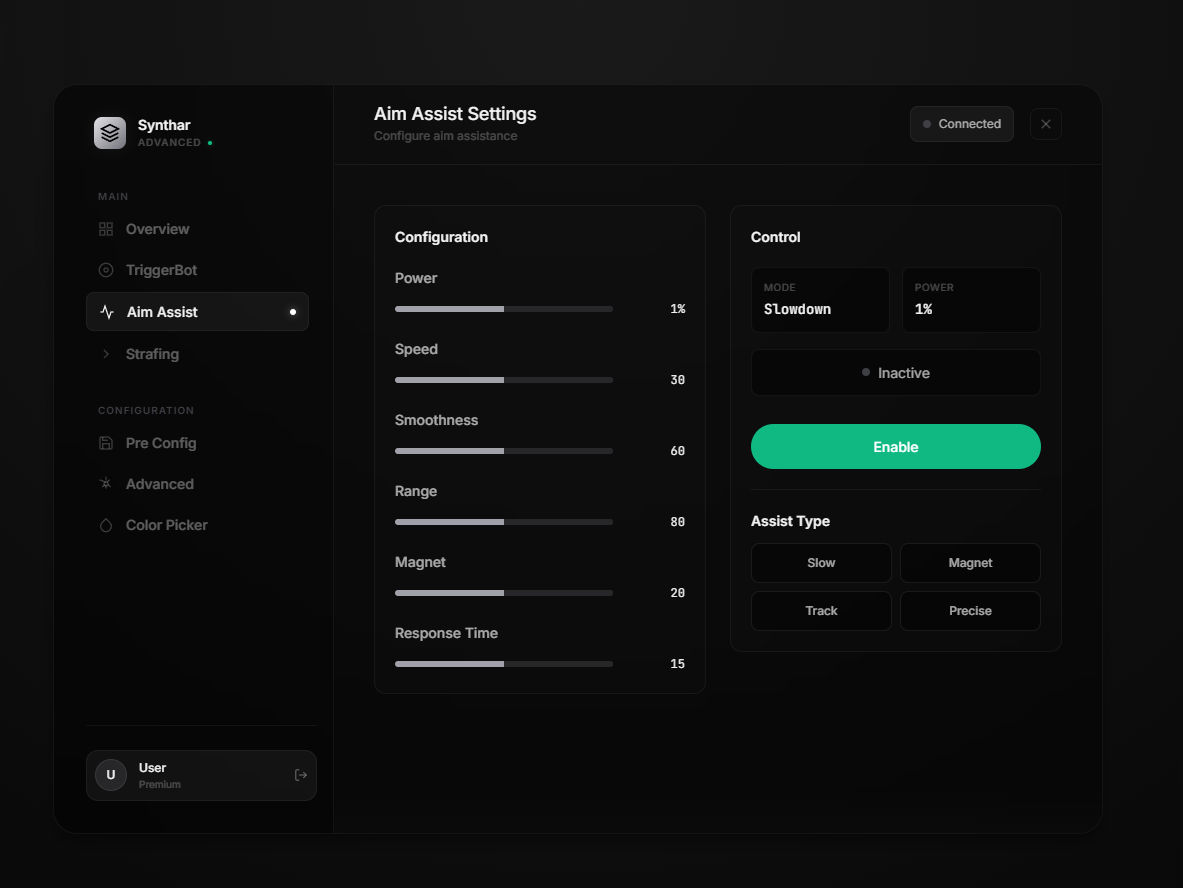Switch to the TriggerBot menu item
Image resolution: width=1183 pixels, height=888 pixels.
point(160,270)
